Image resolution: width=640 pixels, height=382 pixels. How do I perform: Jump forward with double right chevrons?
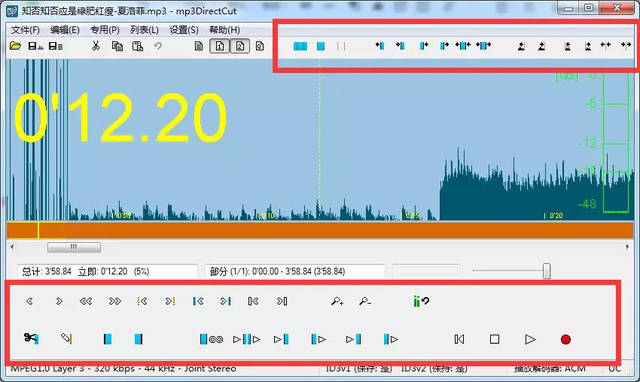coord(115,301)
